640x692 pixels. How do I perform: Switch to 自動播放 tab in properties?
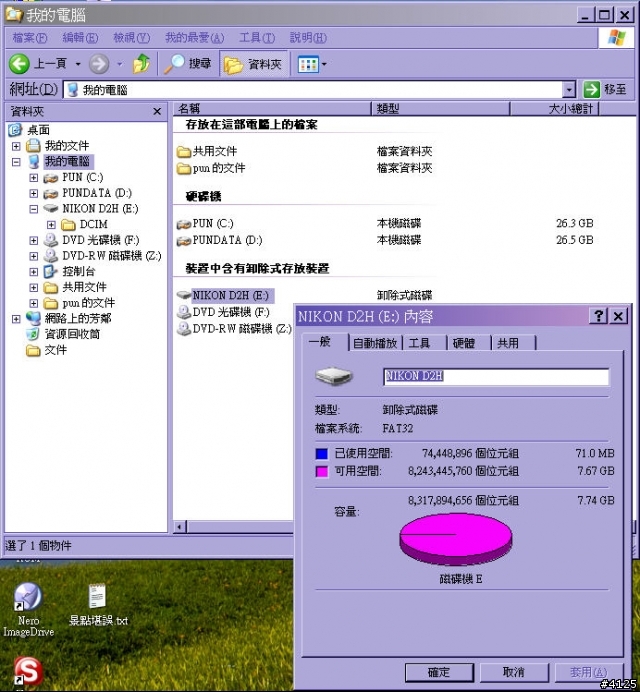coord(375,343)
